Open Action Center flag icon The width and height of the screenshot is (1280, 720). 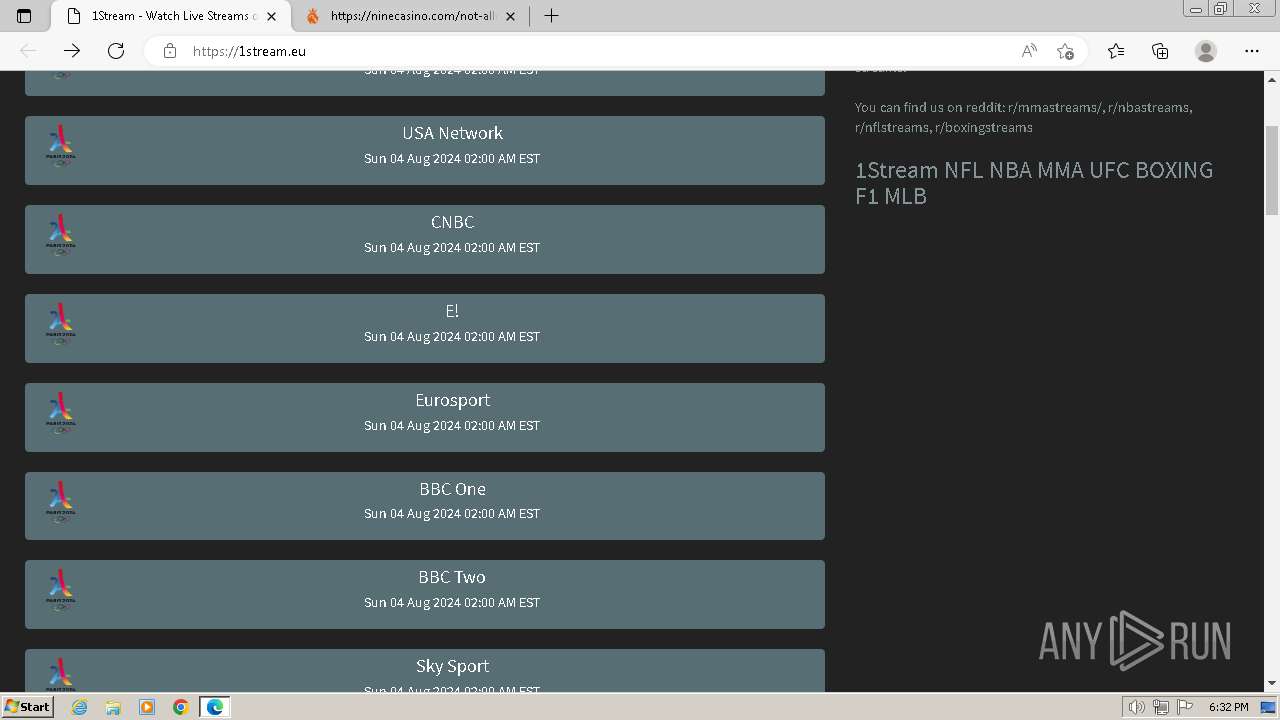[1185, 707]
